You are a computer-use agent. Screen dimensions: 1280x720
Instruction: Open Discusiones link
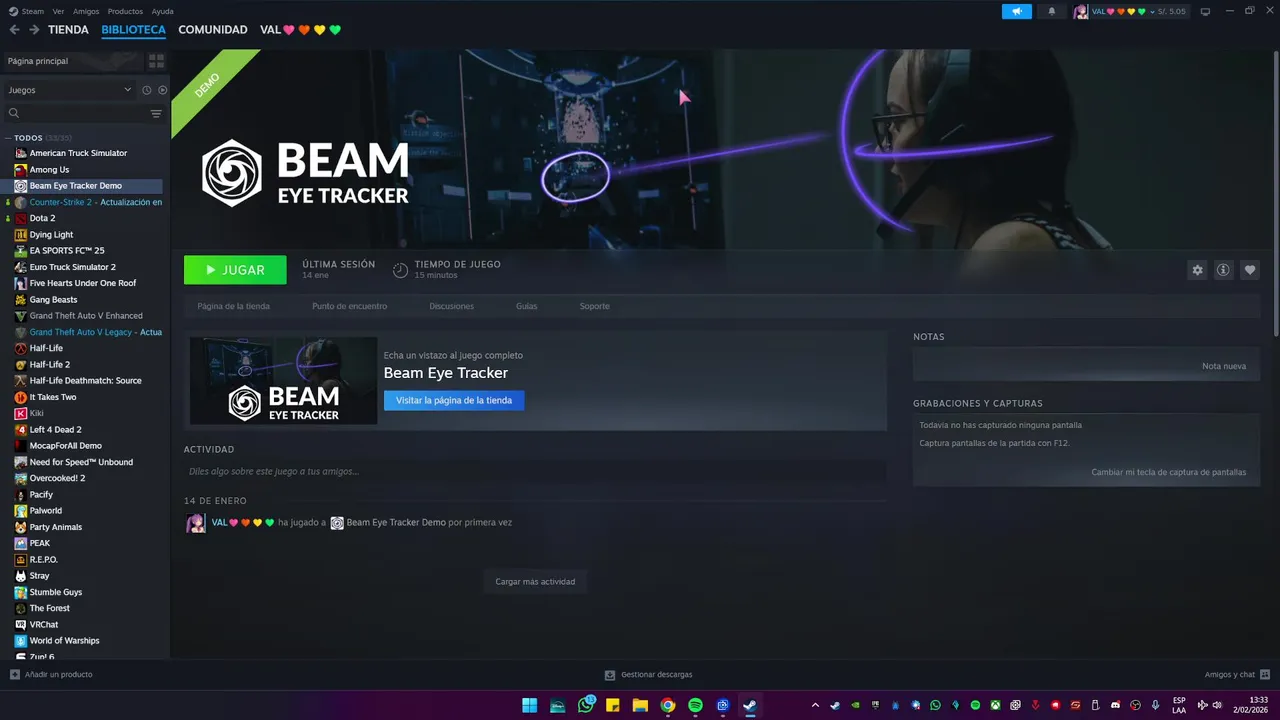tap(451, 306)
